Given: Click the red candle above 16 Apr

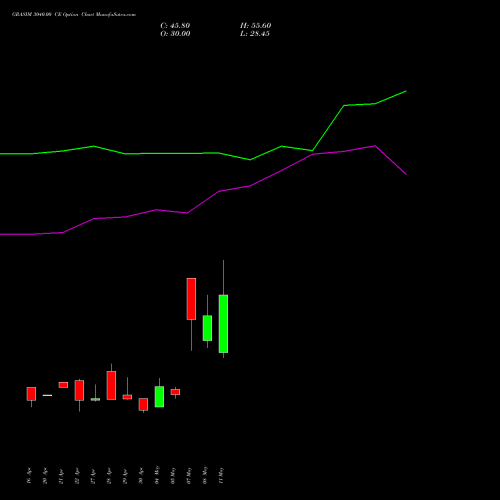Looking at the screenshot, I should tap(31, 394).
